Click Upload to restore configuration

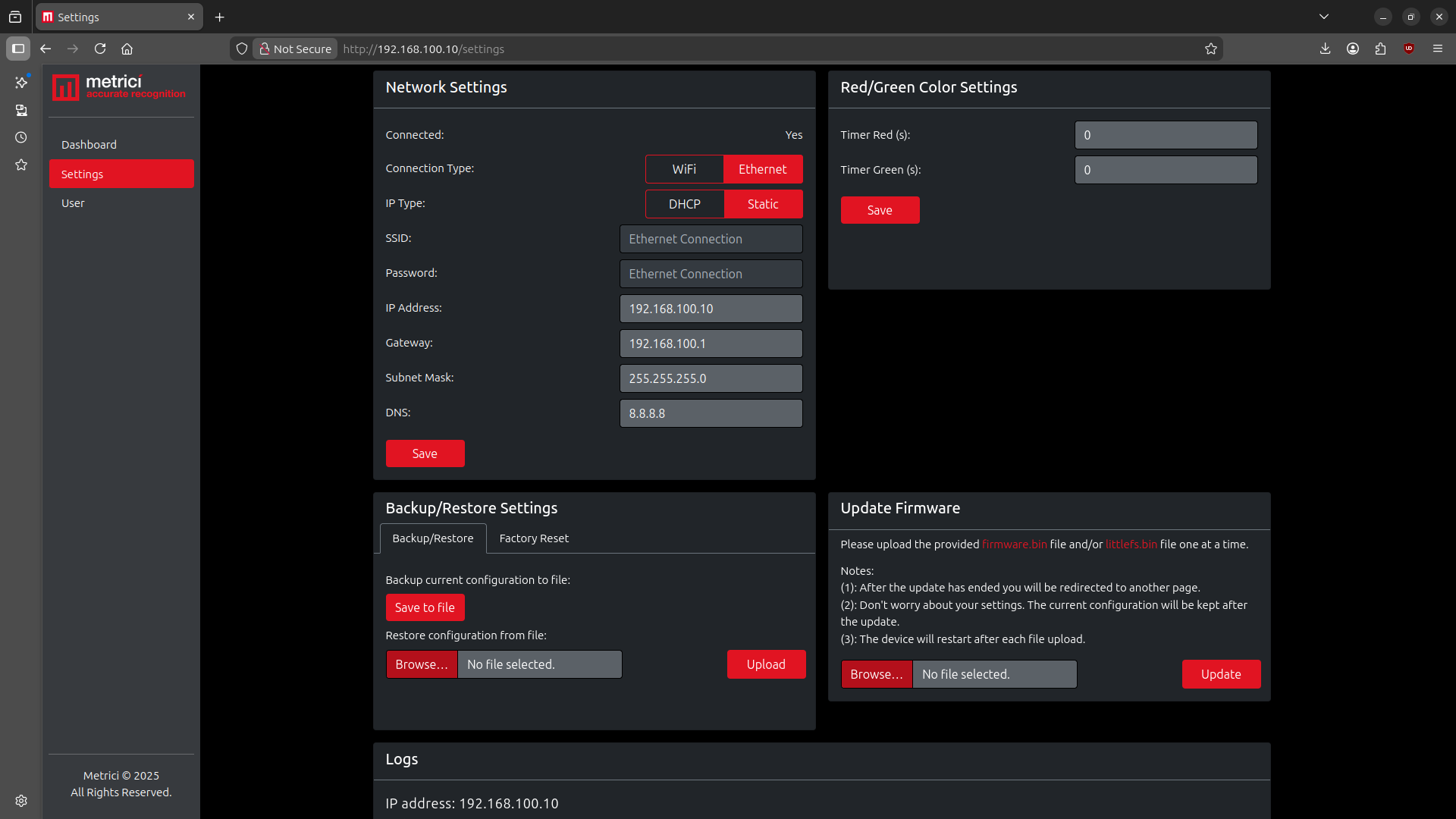pos(766,664)
